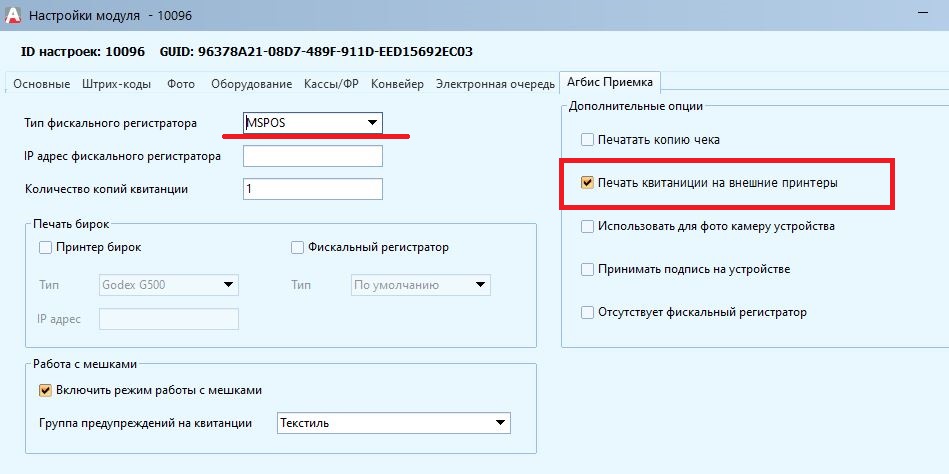The height and width of the screenshot is (474, 949).
Task: Tick the Фискальный регистратор checkbox
Action: click(297, 247)
